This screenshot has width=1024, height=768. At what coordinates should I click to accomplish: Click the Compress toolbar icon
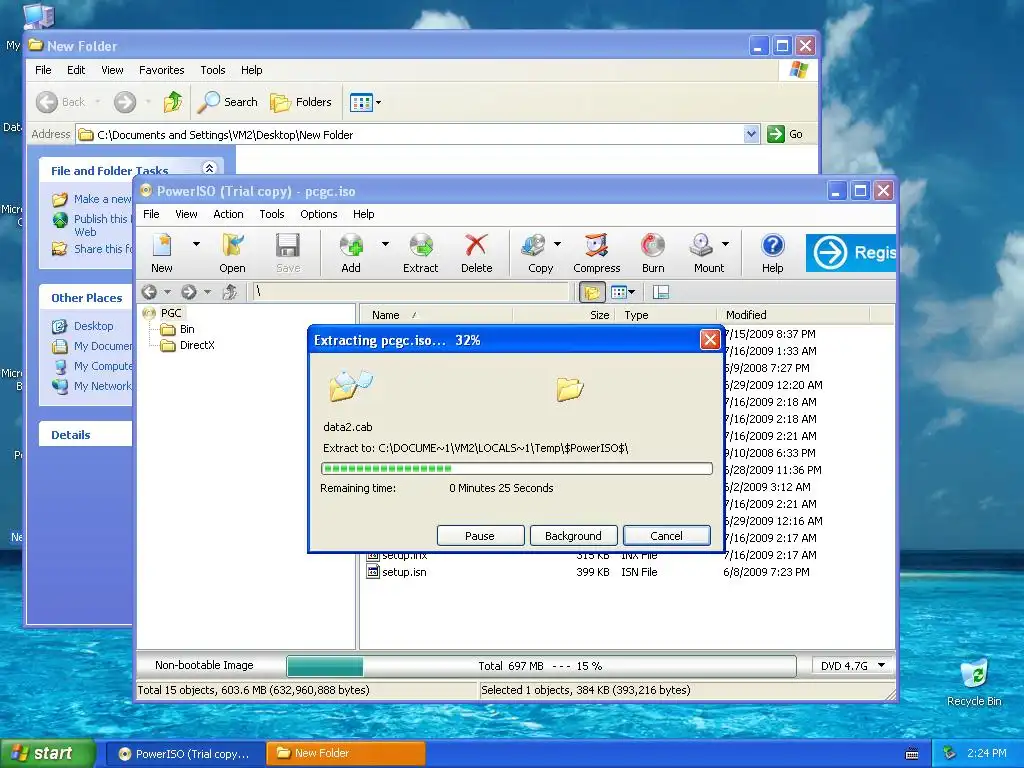tap(596, 246)
